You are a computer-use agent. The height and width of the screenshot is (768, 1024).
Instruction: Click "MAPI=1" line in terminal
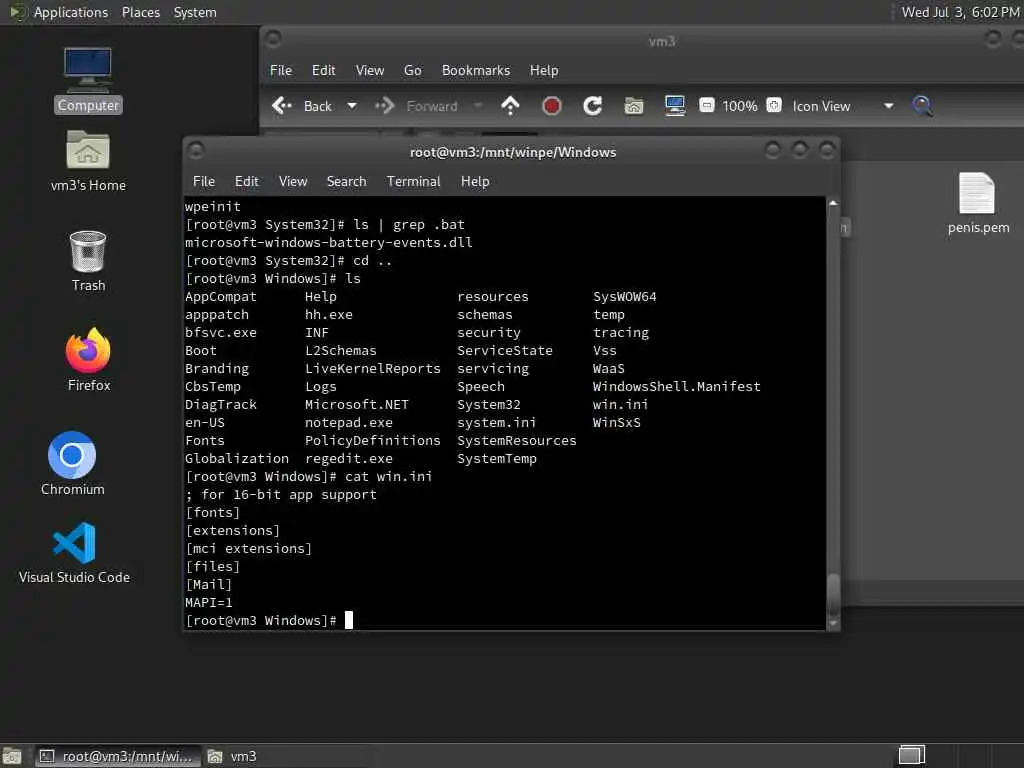(x=208, y=603)
